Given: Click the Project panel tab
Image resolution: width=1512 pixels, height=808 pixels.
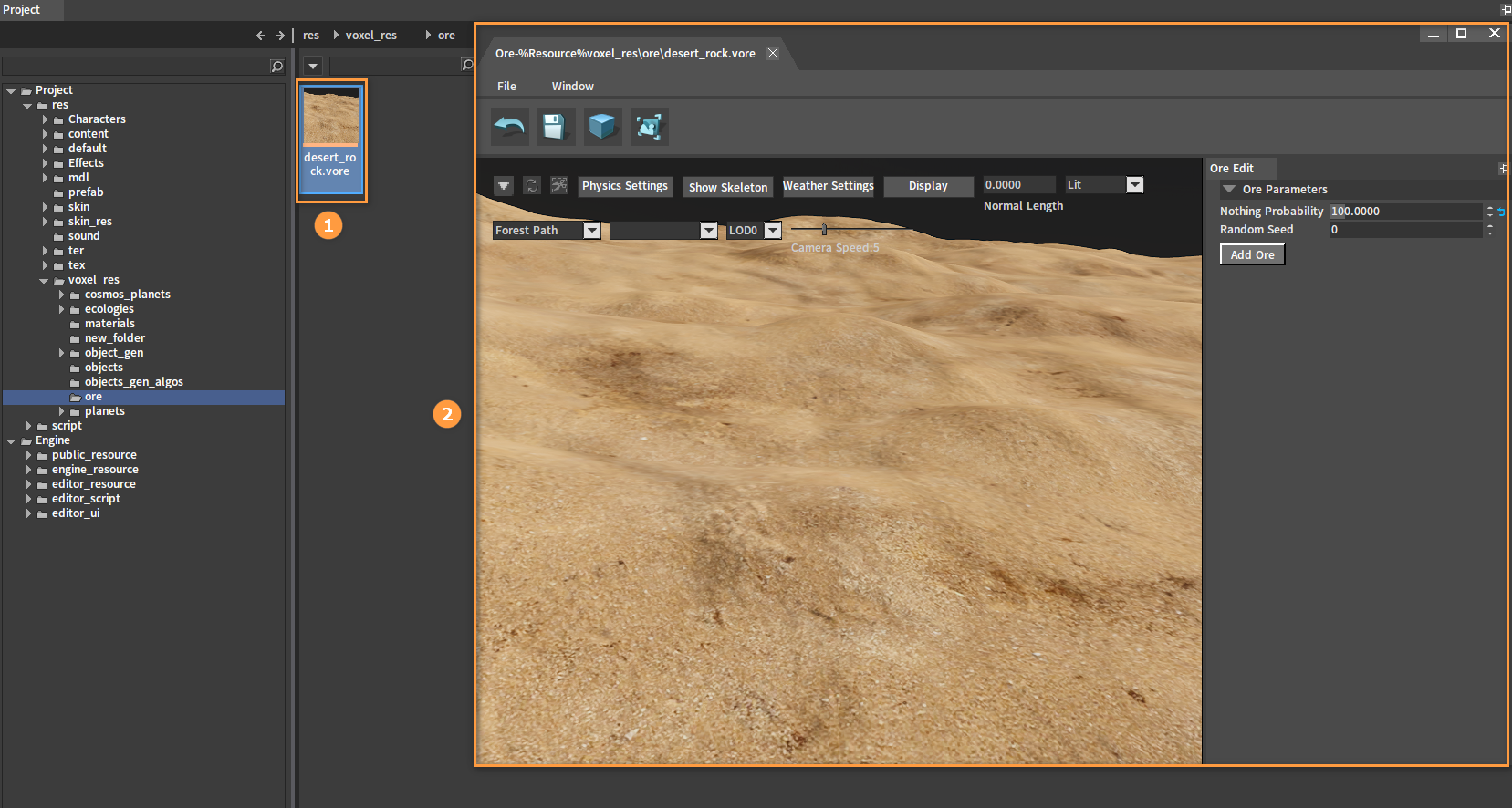Looking at the screenshot, I should [22, 10].
